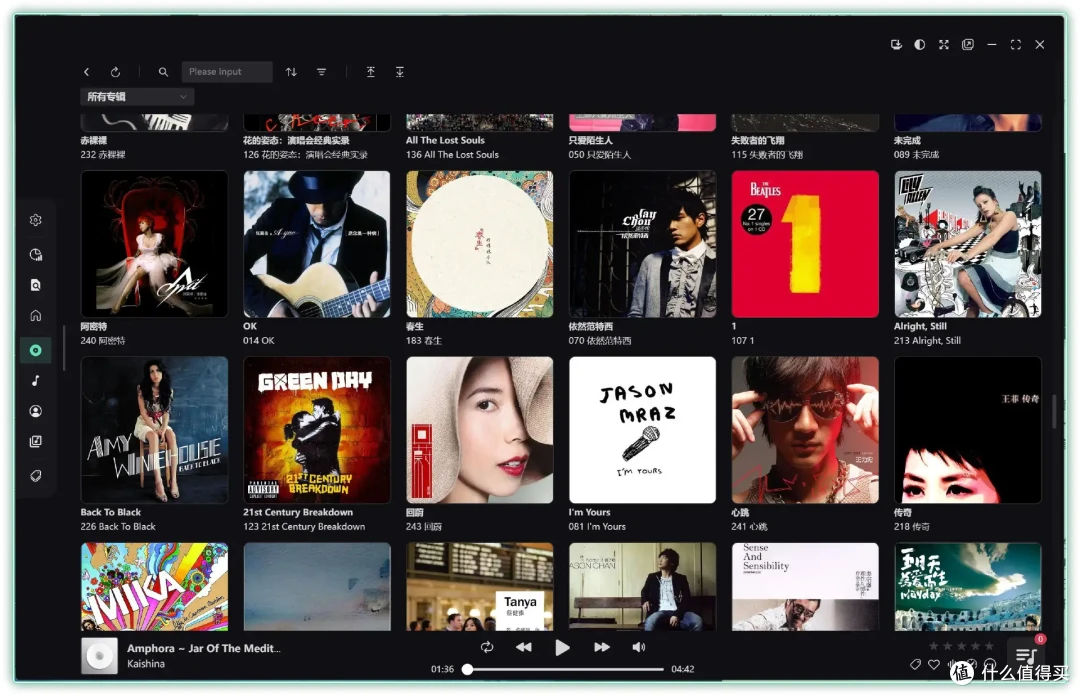Focus the Please Input search field

227,72
